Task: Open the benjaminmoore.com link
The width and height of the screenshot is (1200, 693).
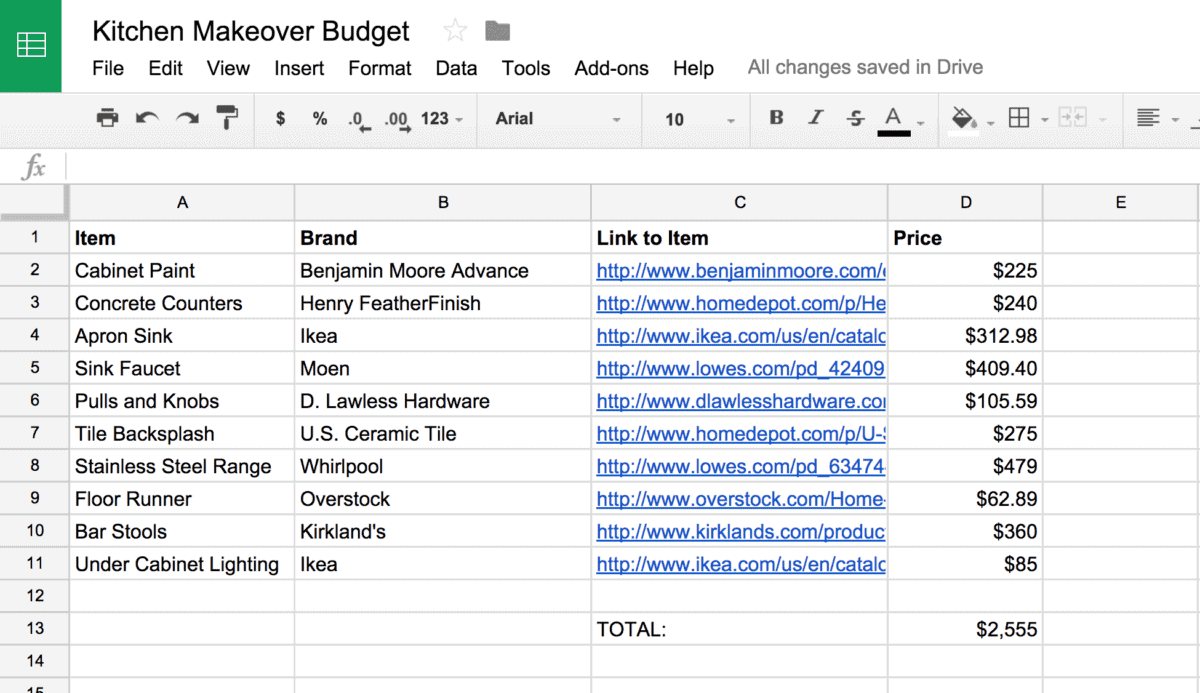Action: pyautogui.click(x=741, y=271)
